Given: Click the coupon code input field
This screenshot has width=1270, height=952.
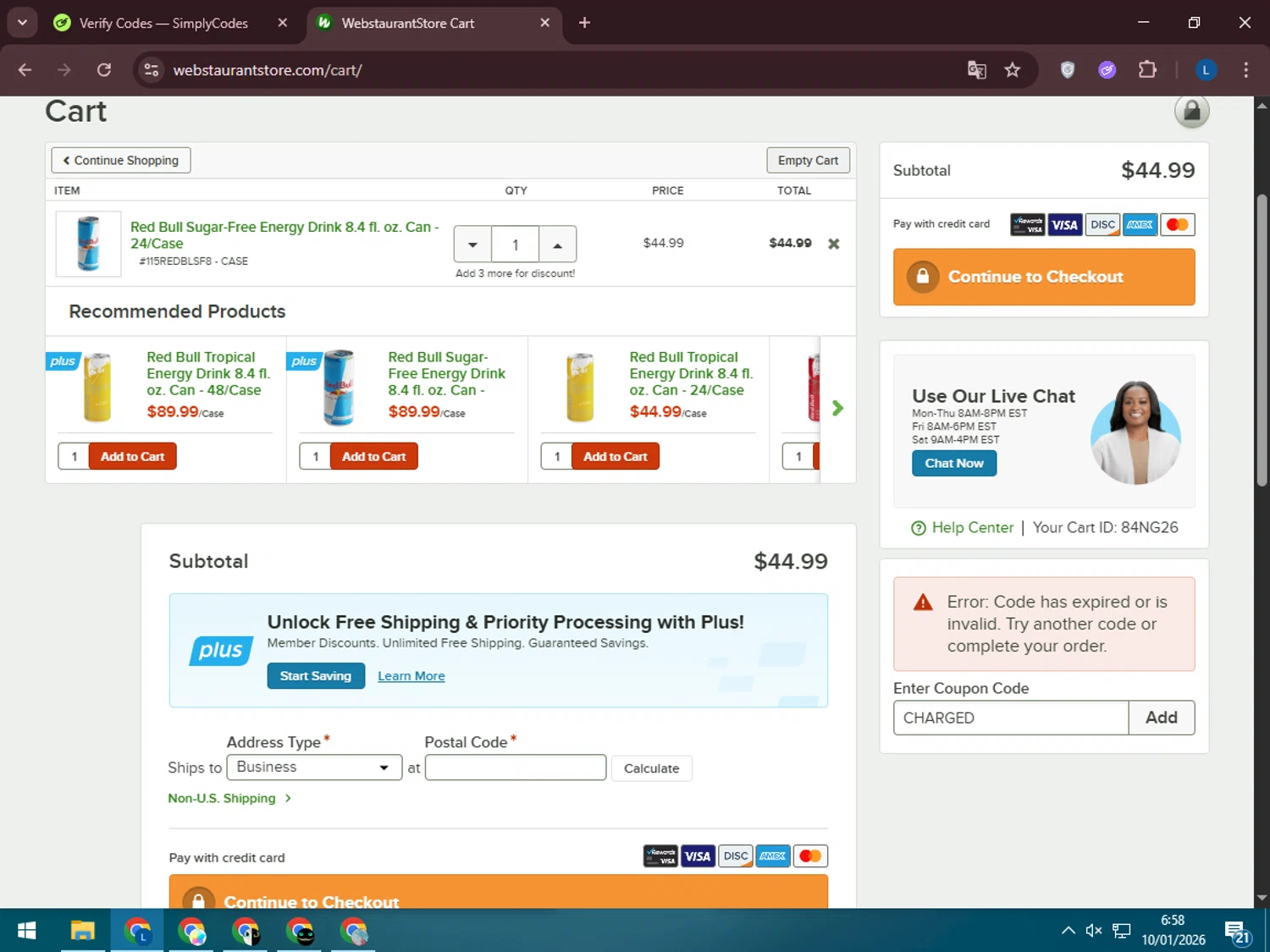Looking at the screenshot, I should [x=1011, y=718].
